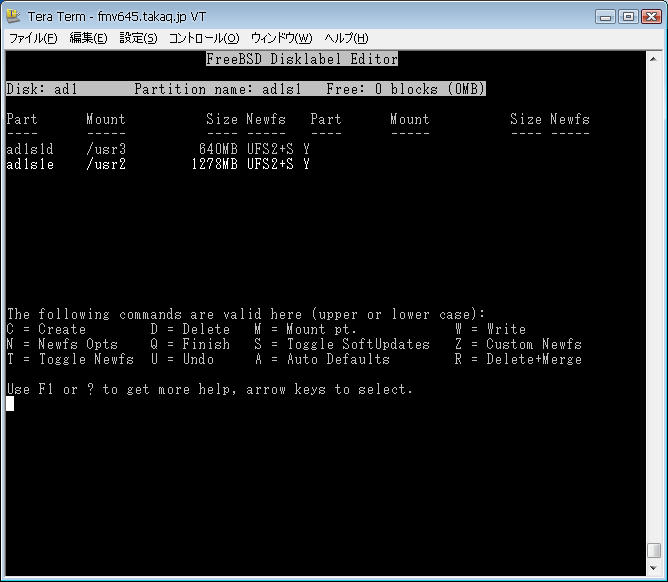Close the Tera Term window
Screen dimensions: 668x582
pos(651,17)
